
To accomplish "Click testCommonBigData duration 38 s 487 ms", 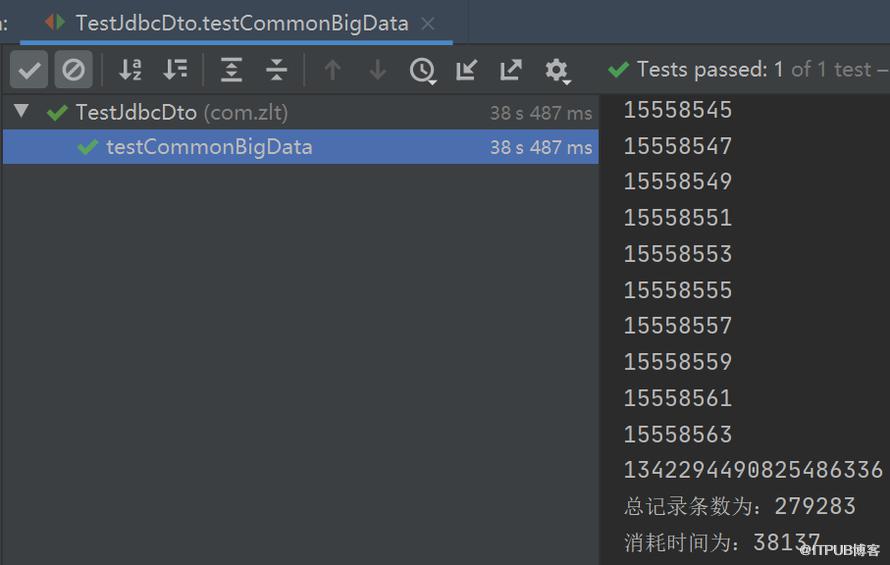I will click(541, 148).
